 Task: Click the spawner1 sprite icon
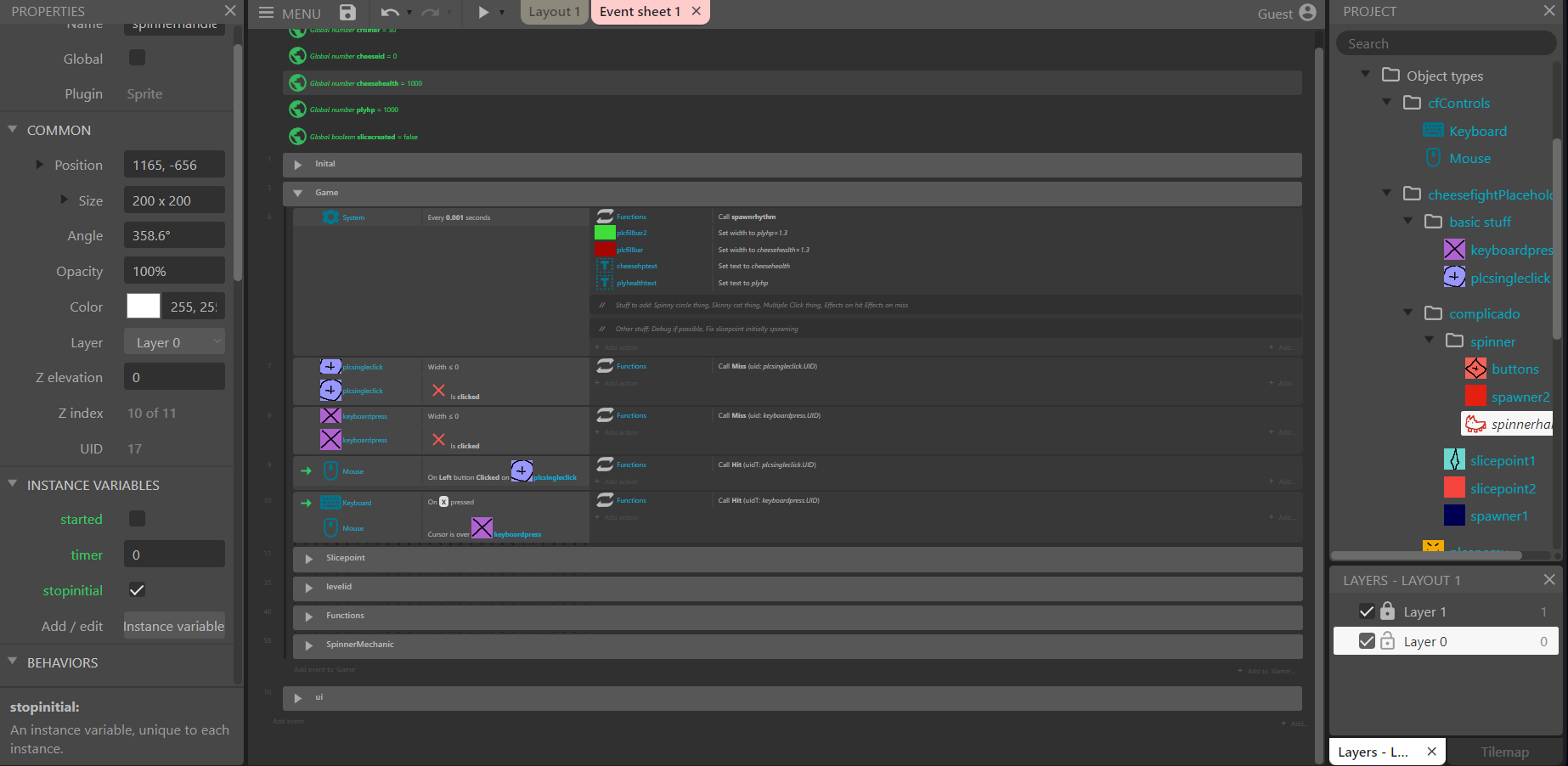tap(1454, 515)
